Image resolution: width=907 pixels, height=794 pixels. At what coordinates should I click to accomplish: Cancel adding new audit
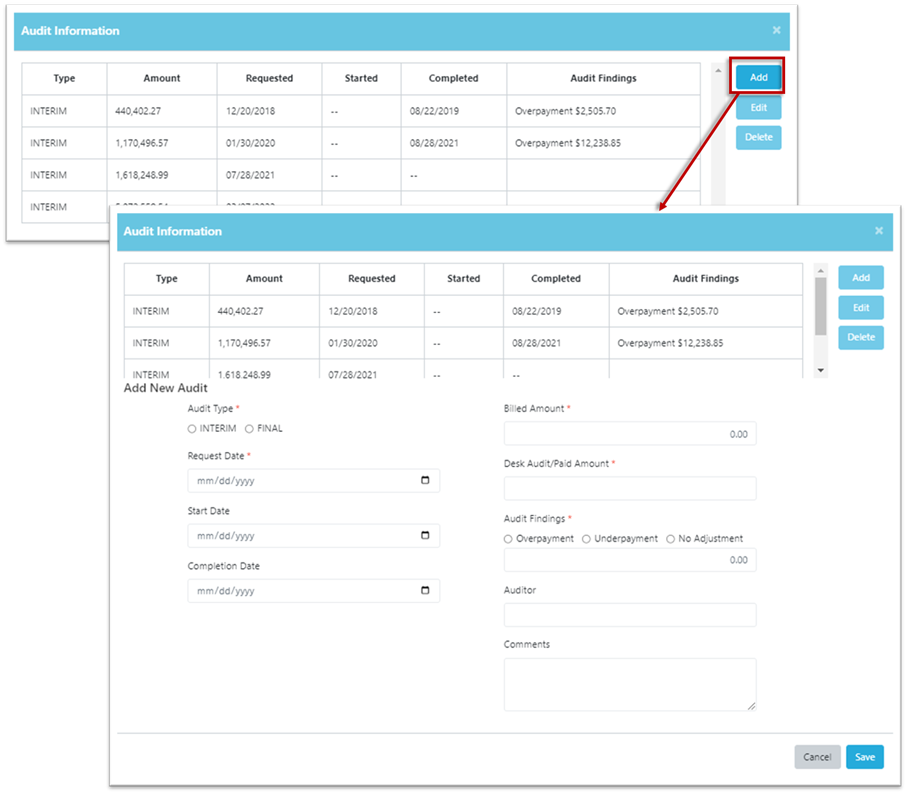pos(817,757)
